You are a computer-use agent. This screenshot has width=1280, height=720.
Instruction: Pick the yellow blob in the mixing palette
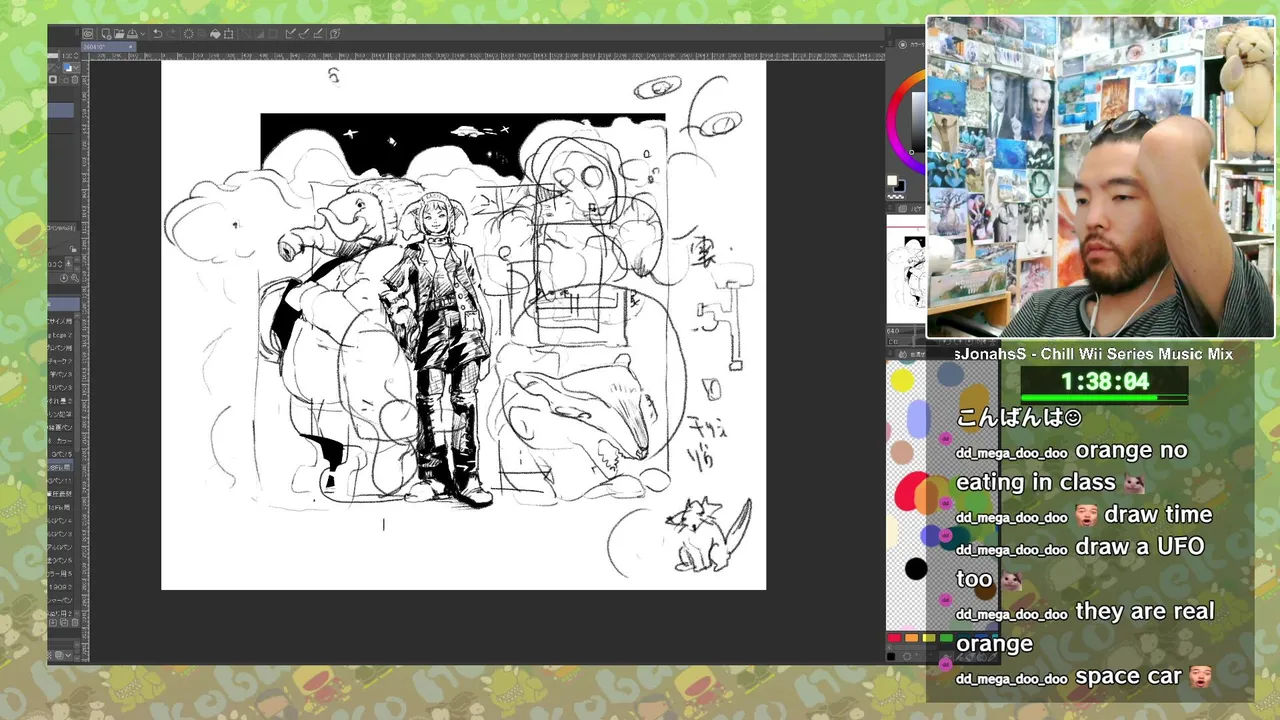[x=902, y=379]
